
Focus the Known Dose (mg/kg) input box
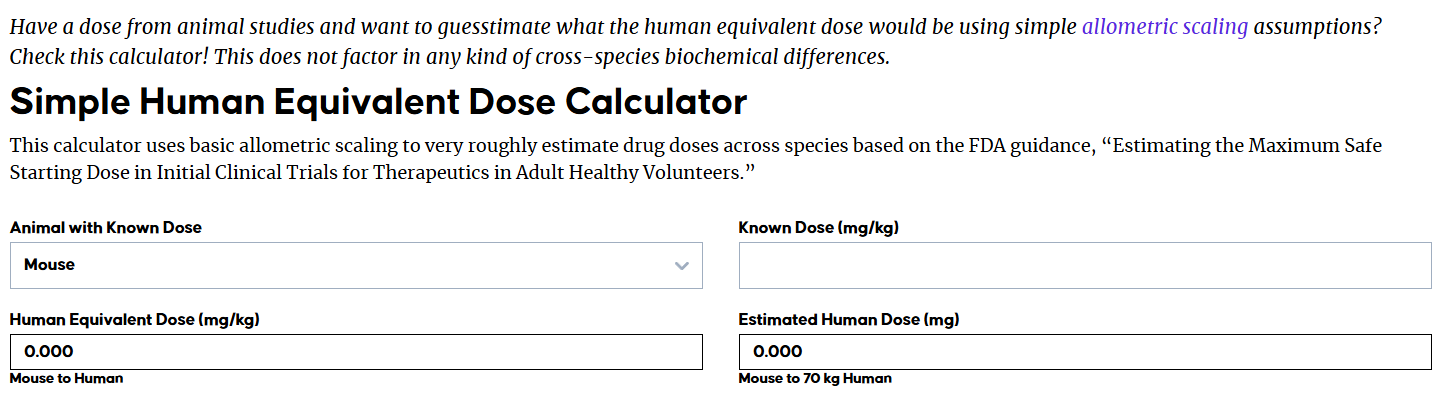click(1085, 265)
